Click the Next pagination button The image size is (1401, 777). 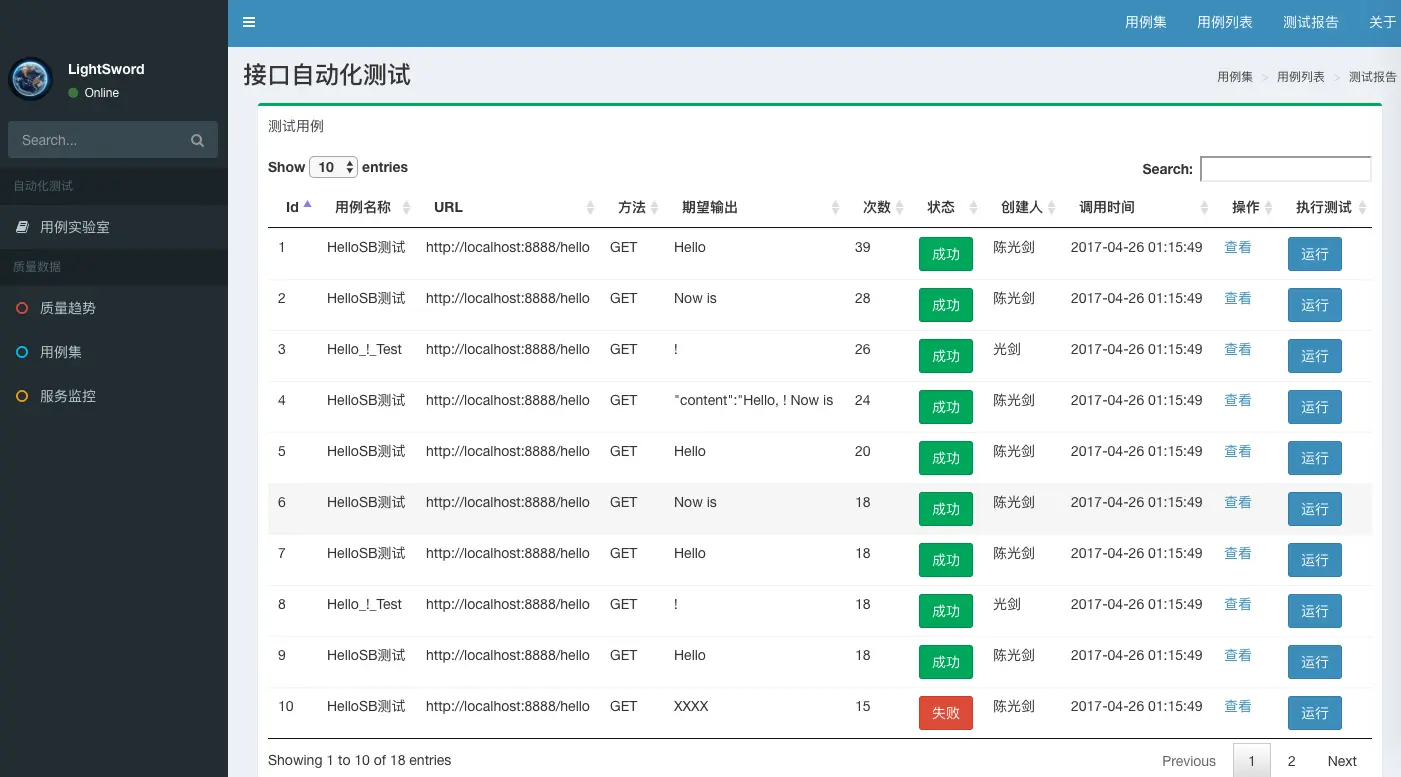coord(1342,761)
